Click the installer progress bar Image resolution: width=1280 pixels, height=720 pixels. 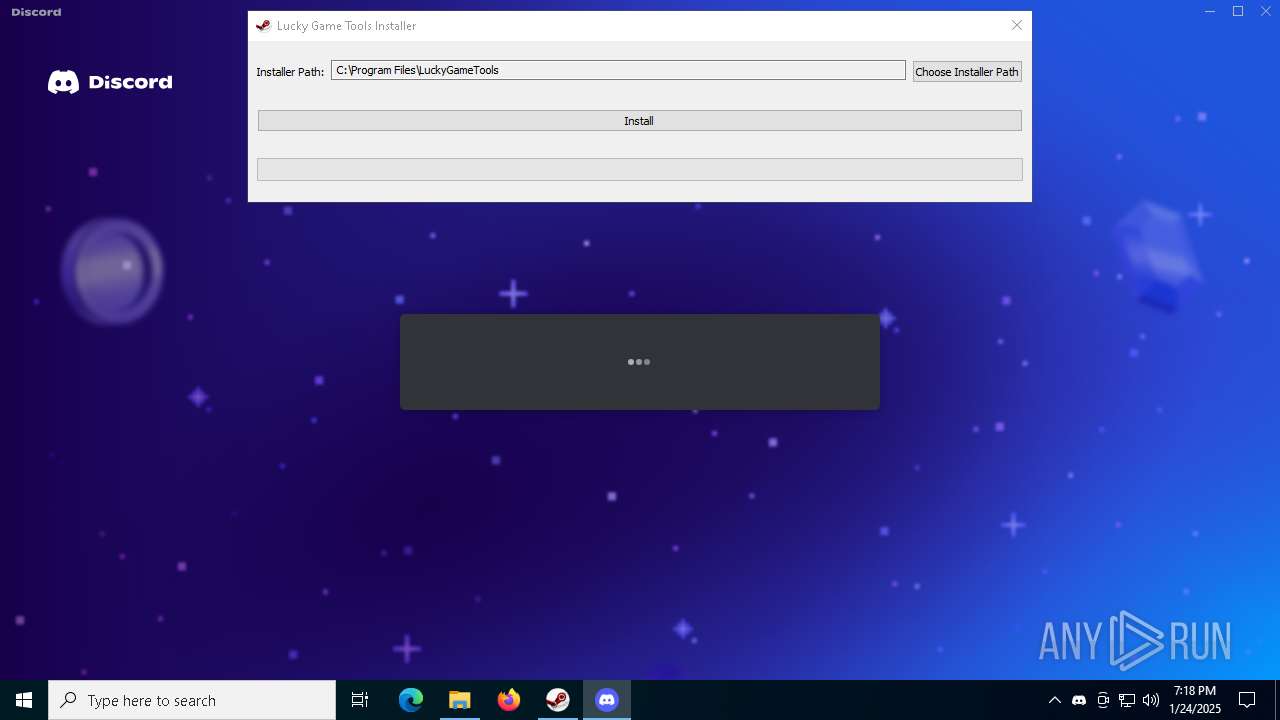(x=640, y=170)
